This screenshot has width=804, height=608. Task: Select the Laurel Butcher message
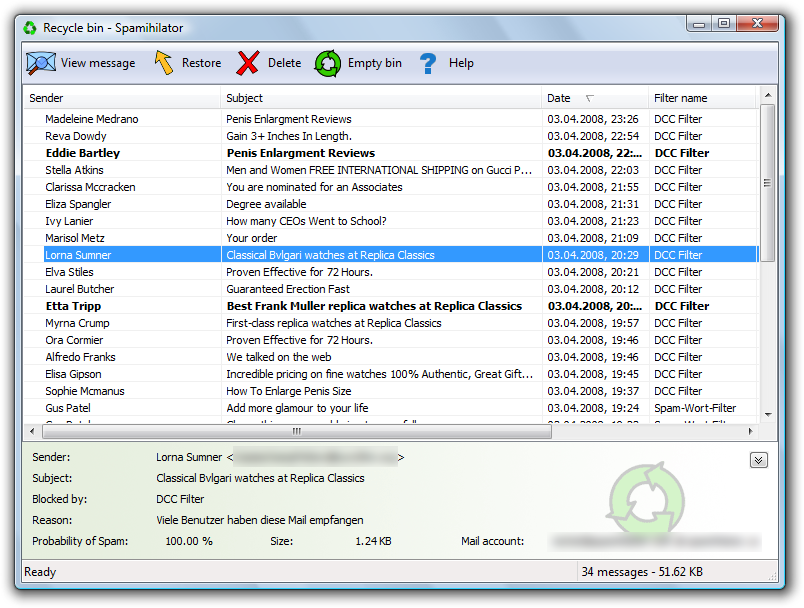click(391, 289)
